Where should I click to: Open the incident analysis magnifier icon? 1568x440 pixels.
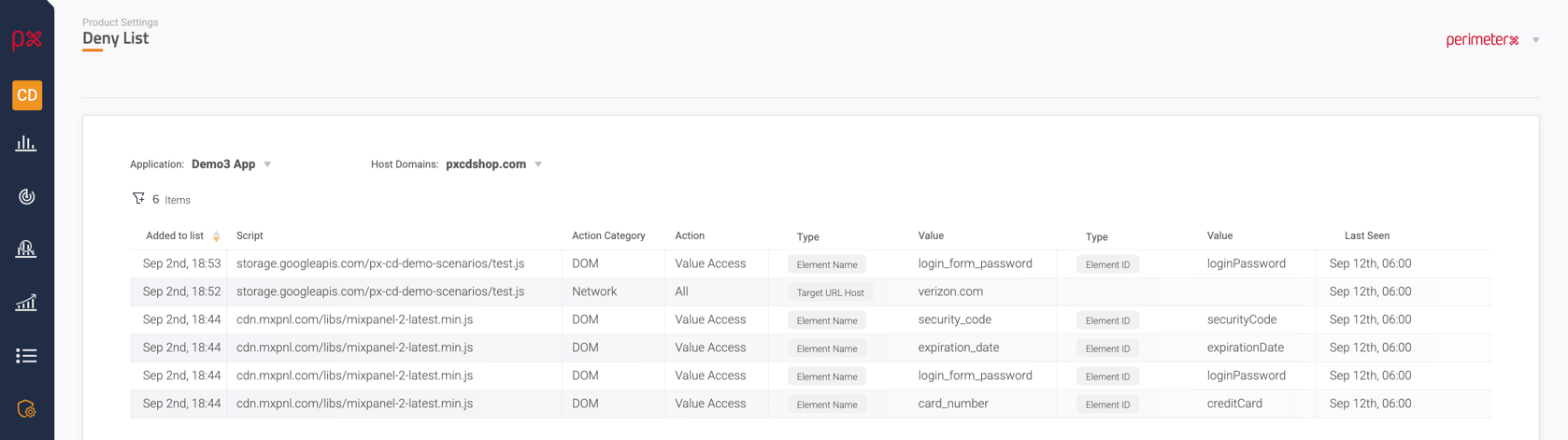pyautogui.click(x=26, y=249)
